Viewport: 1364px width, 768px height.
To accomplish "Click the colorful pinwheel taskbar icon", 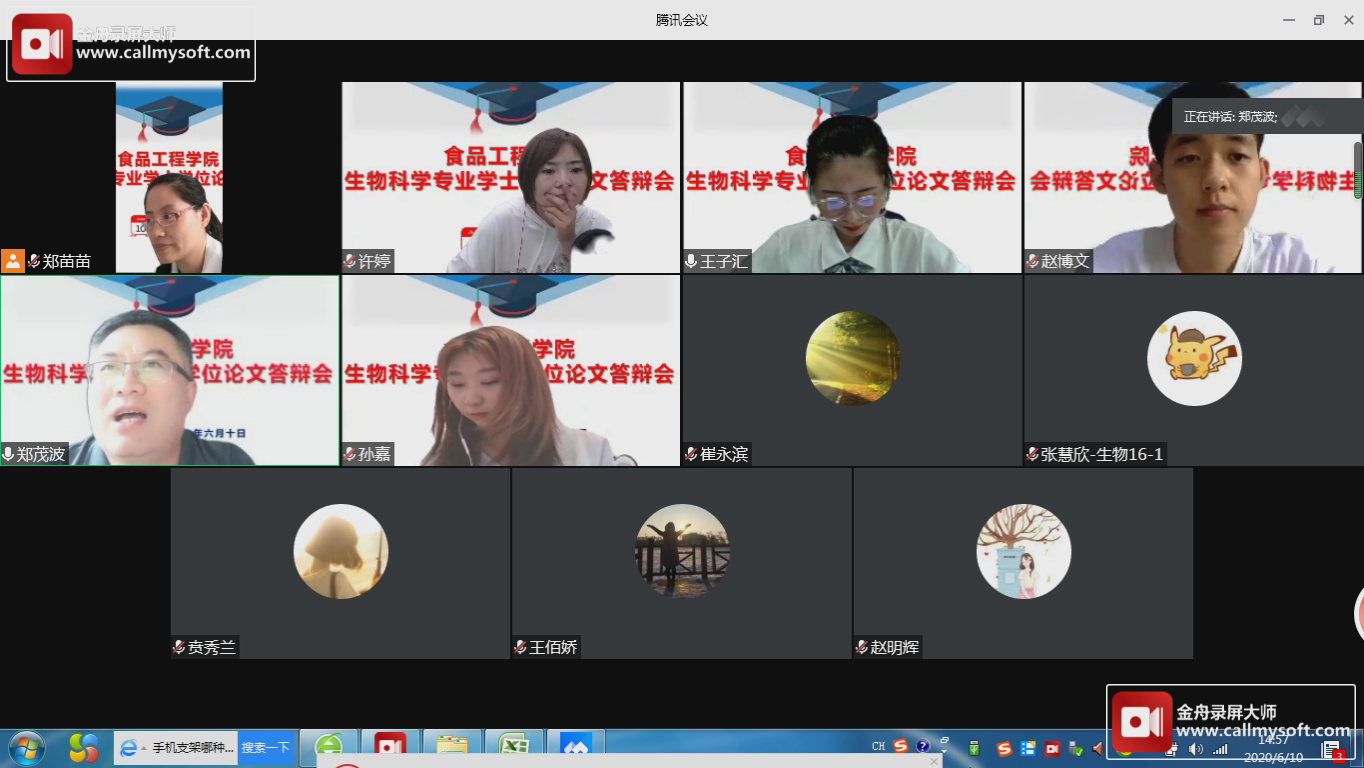I will click(x=84, y=748).
